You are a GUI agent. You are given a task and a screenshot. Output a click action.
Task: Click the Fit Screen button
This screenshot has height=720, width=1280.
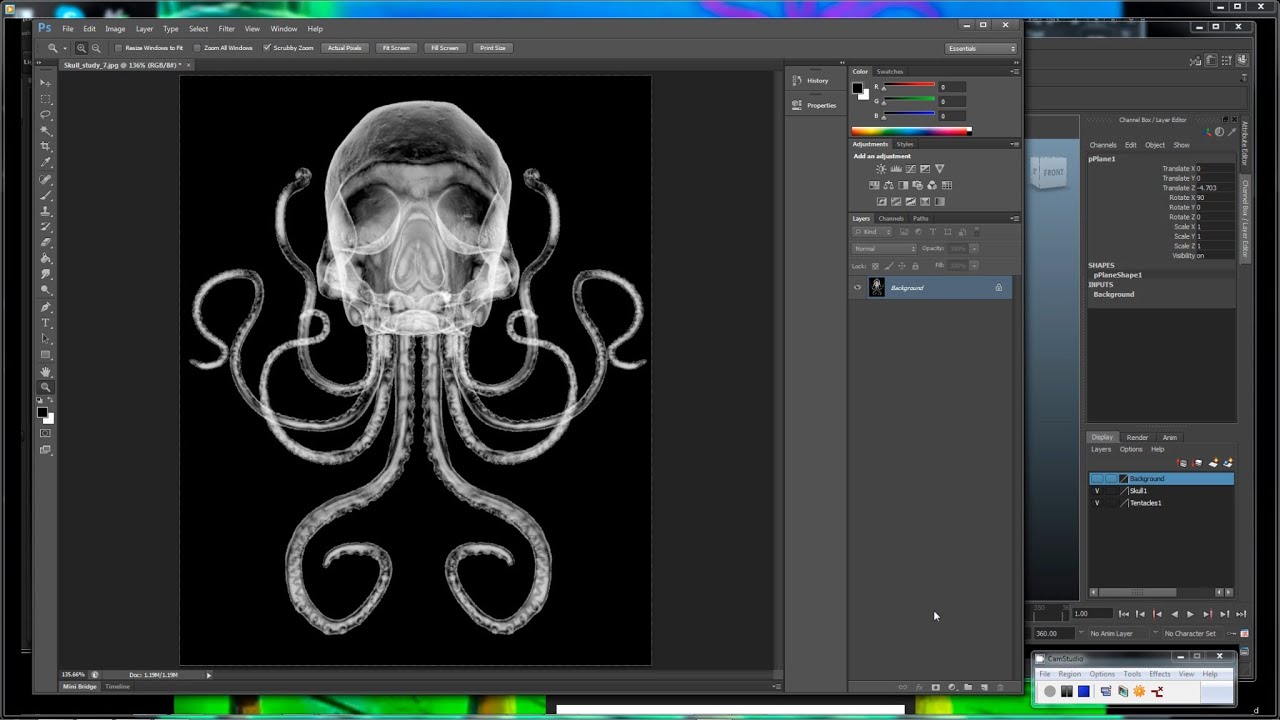[x=396, y=48]
